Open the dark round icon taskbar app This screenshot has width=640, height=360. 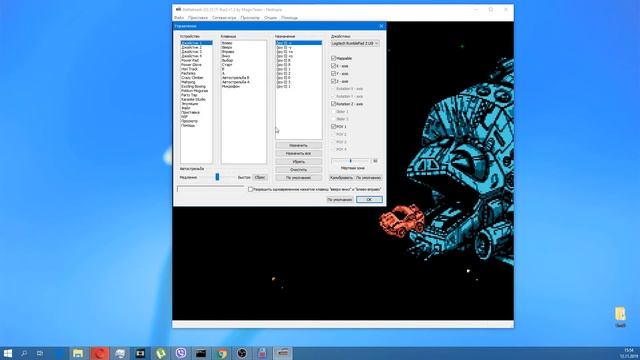point(242,353)
